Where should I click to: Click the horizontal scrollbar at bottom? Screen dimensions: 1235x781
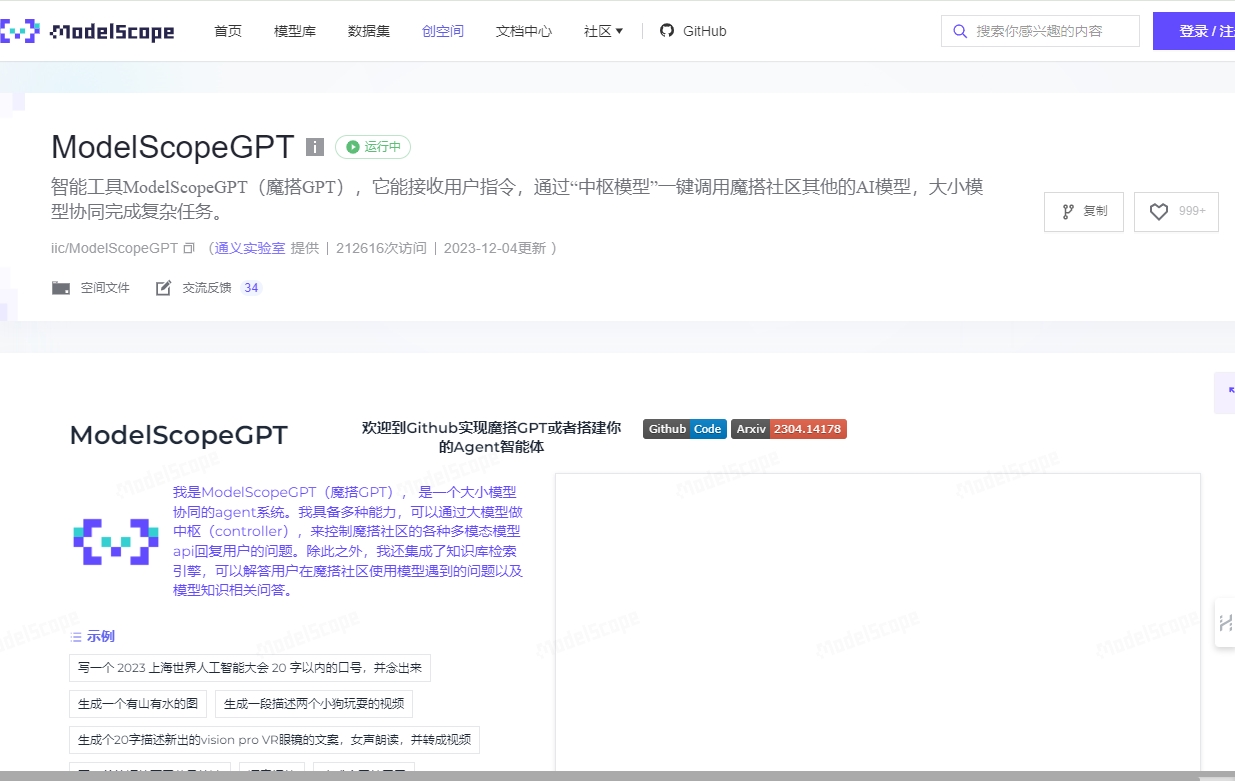[x=617, y=776]
